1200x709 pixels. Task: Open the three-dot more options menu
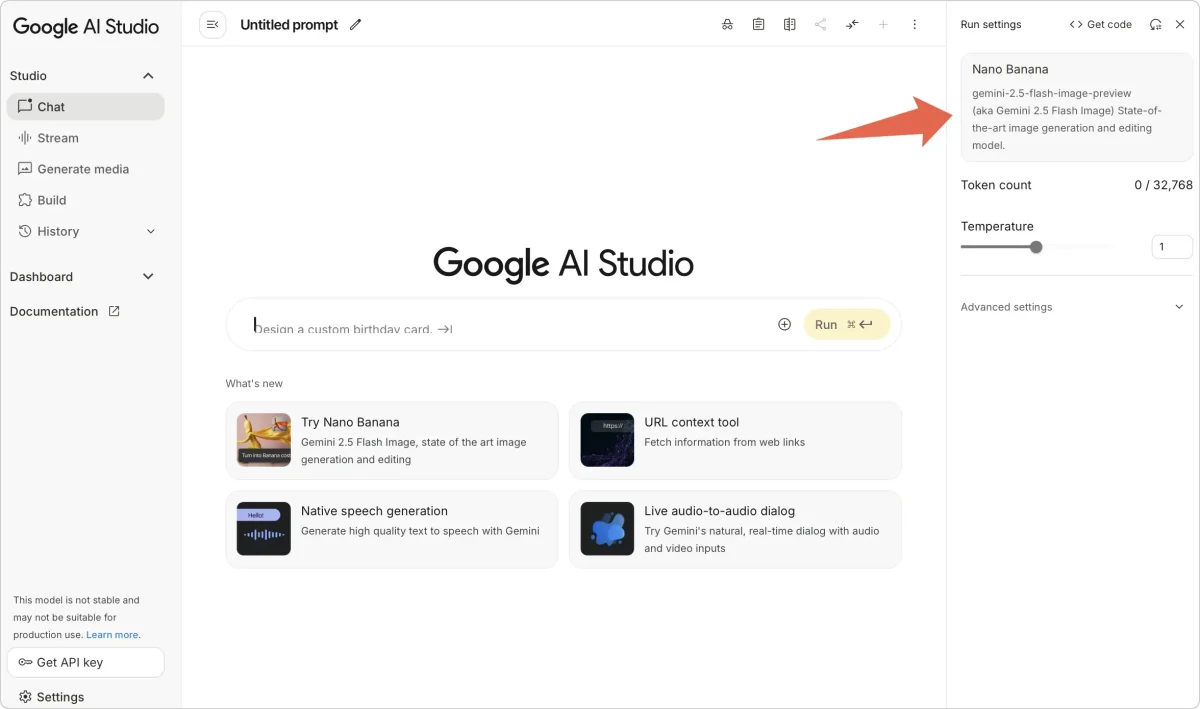(x=914, y=24)
